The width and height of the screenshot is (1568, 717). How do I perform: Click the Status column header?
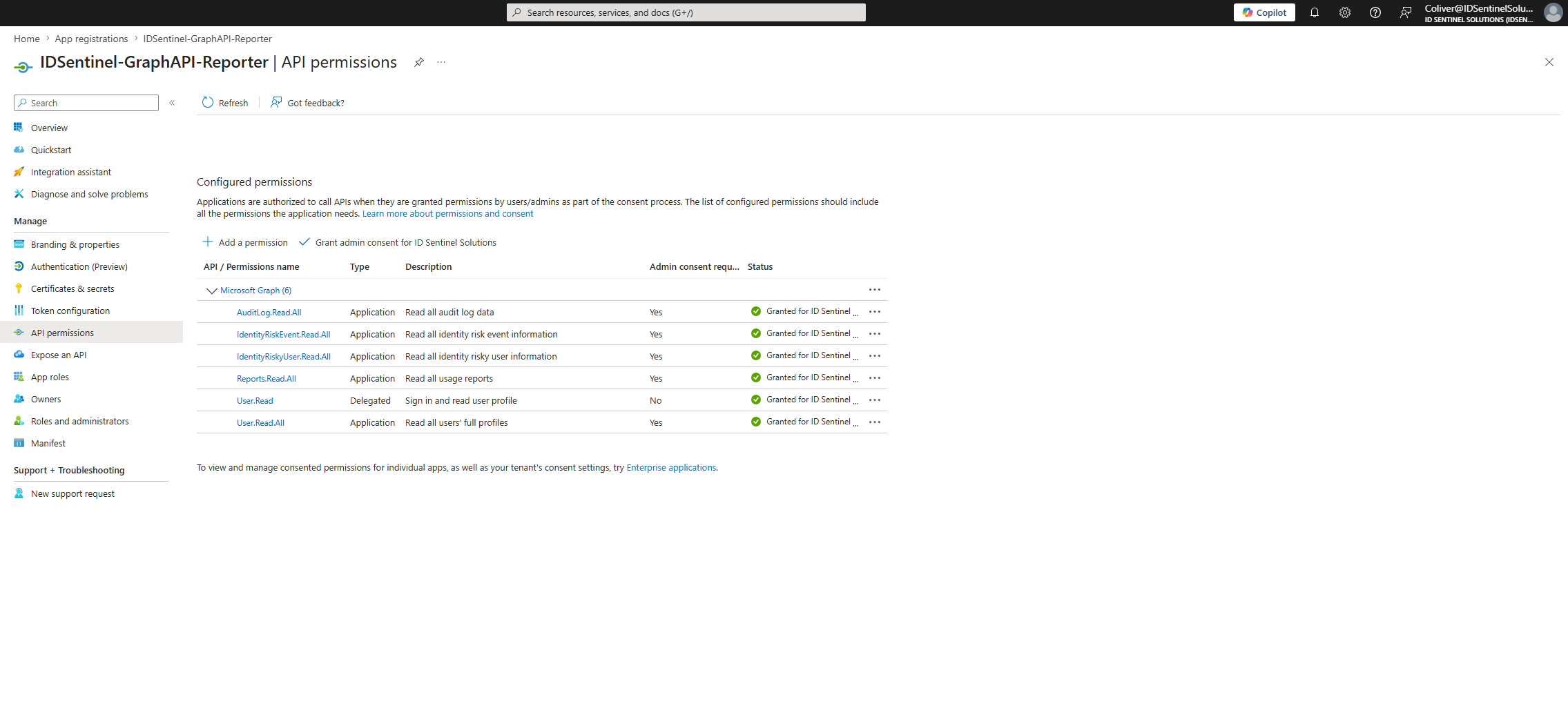click(760, 267)
